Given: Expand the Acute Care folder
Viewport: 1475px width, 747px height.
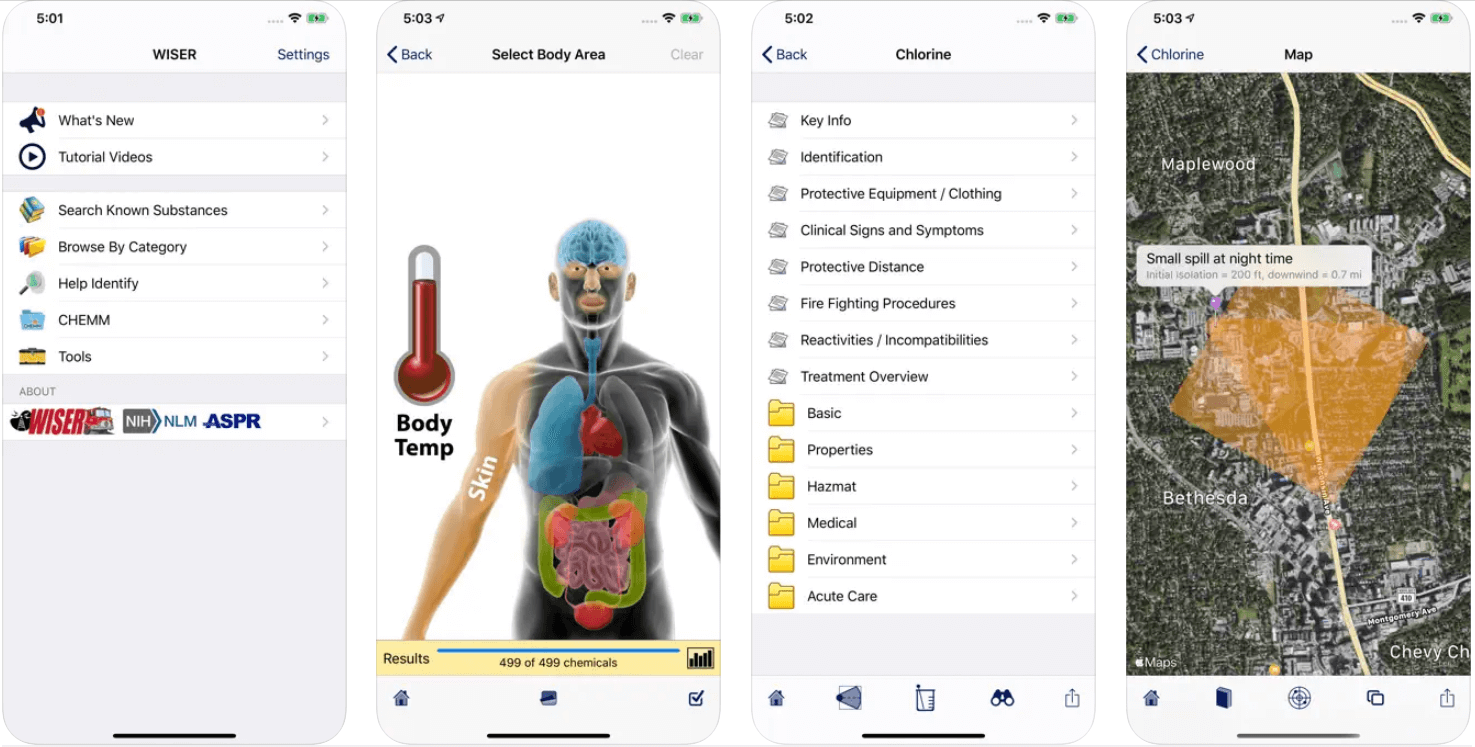Looking at the screenshot, I should (923, 596).
